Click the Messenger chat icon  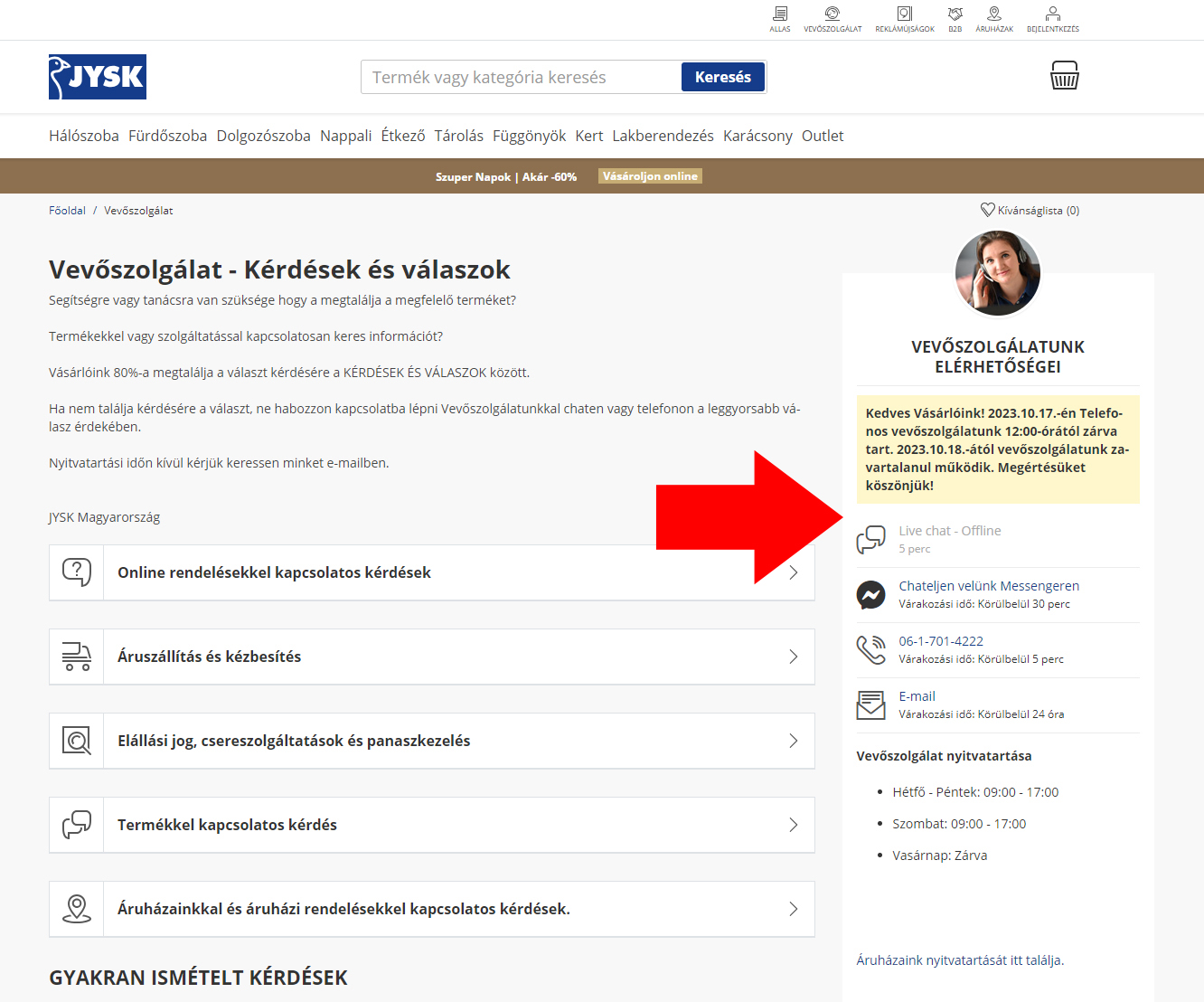tap(871, 595)
